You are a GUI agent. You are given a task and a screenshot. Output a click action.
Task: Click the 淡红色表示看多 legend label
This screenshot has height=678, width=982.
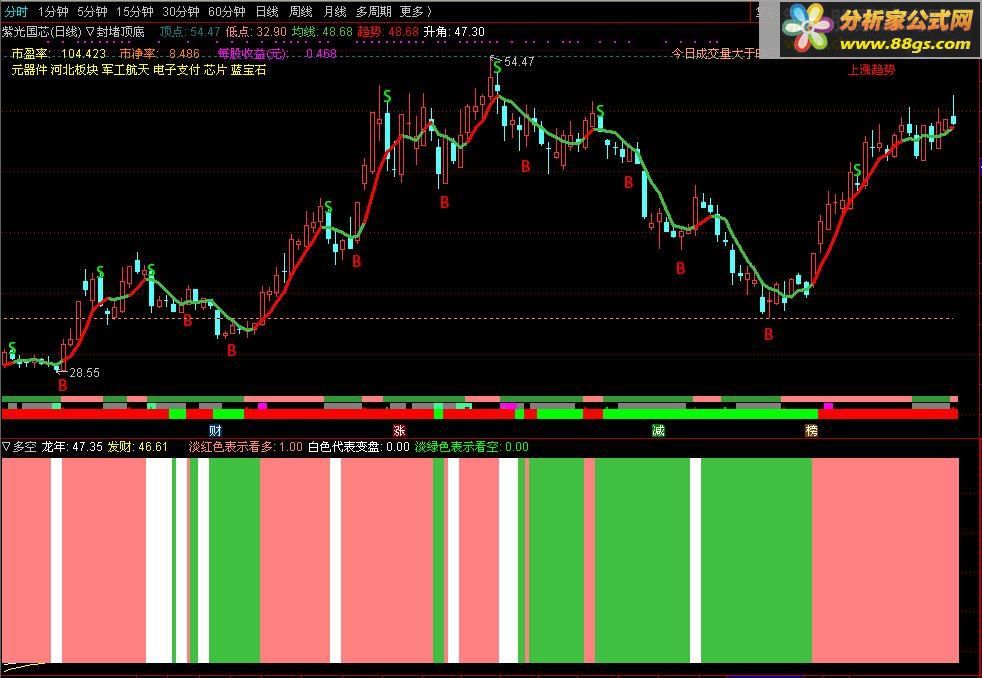pos(232,447)
